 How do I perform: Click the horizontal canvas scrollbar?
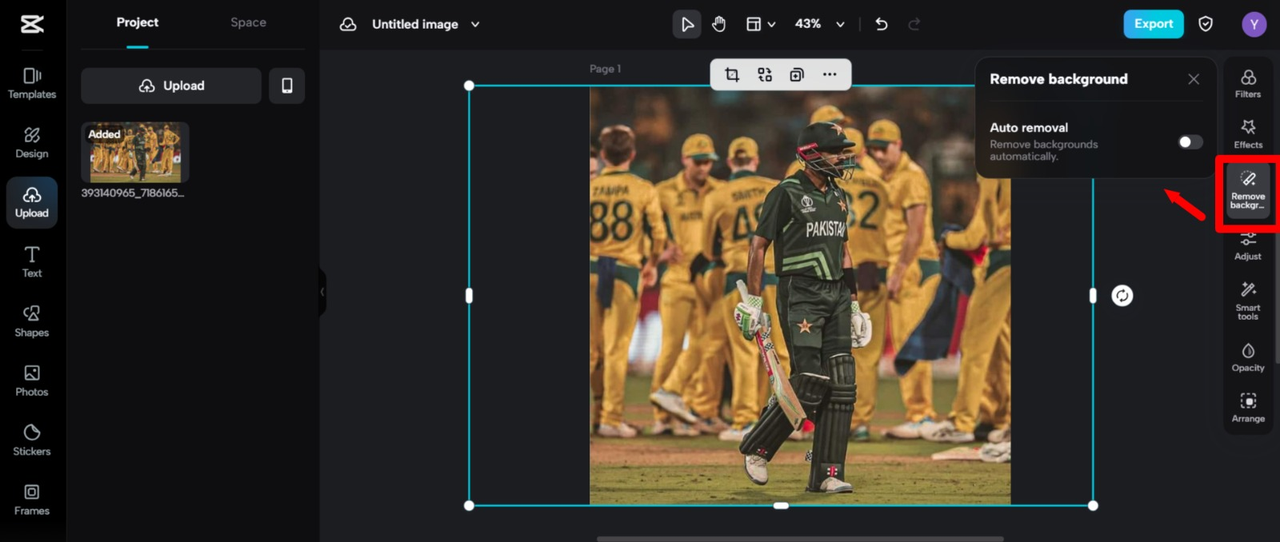800,539
